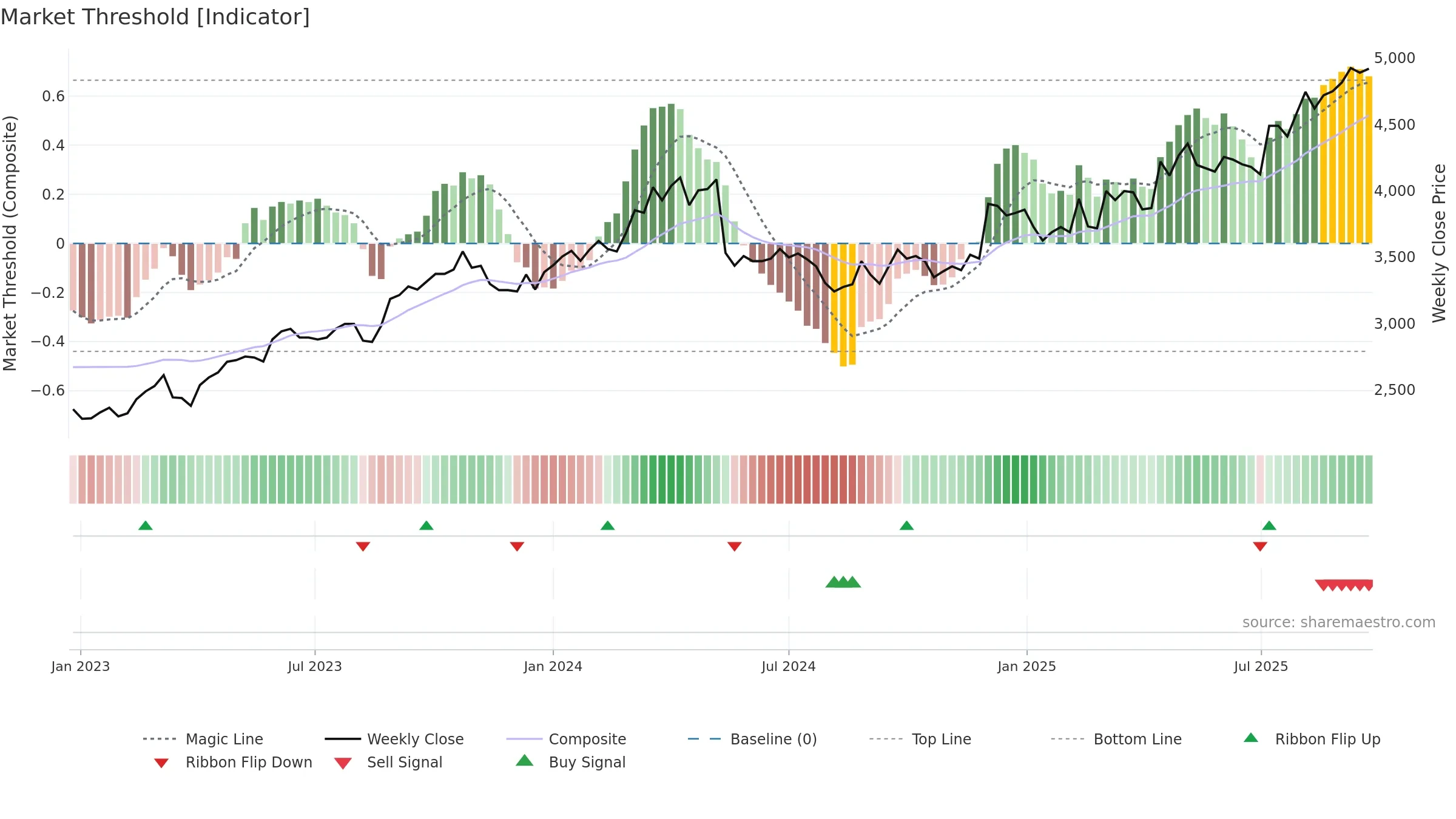Click the Market Threshold [Indicator] chart title
Screen dimensions: 1456x819
155,17
